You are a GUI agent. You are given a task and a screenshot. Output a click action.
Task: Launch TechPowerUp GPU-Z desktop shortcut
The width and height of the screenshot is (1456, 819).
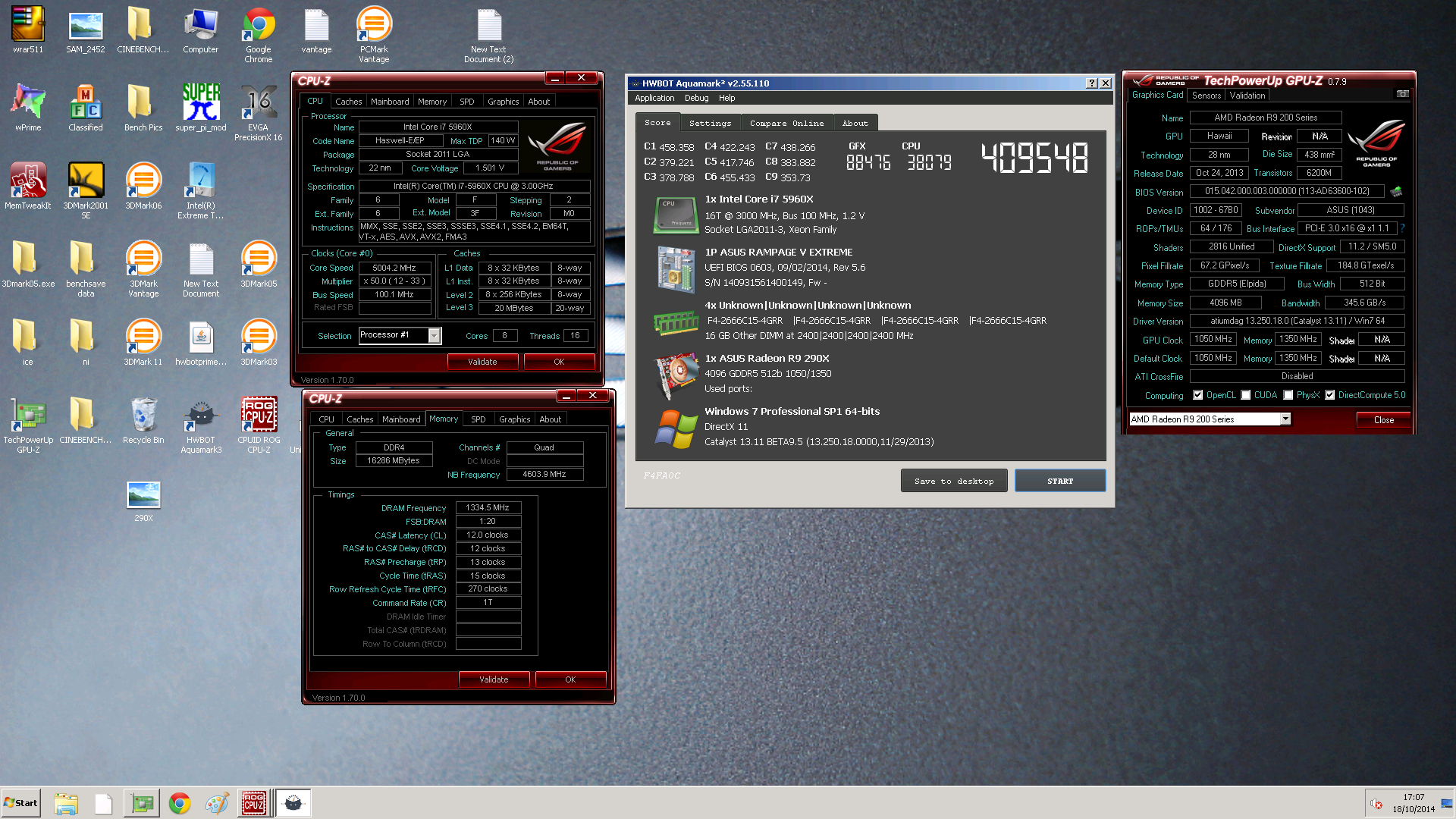tap(28, 425)
